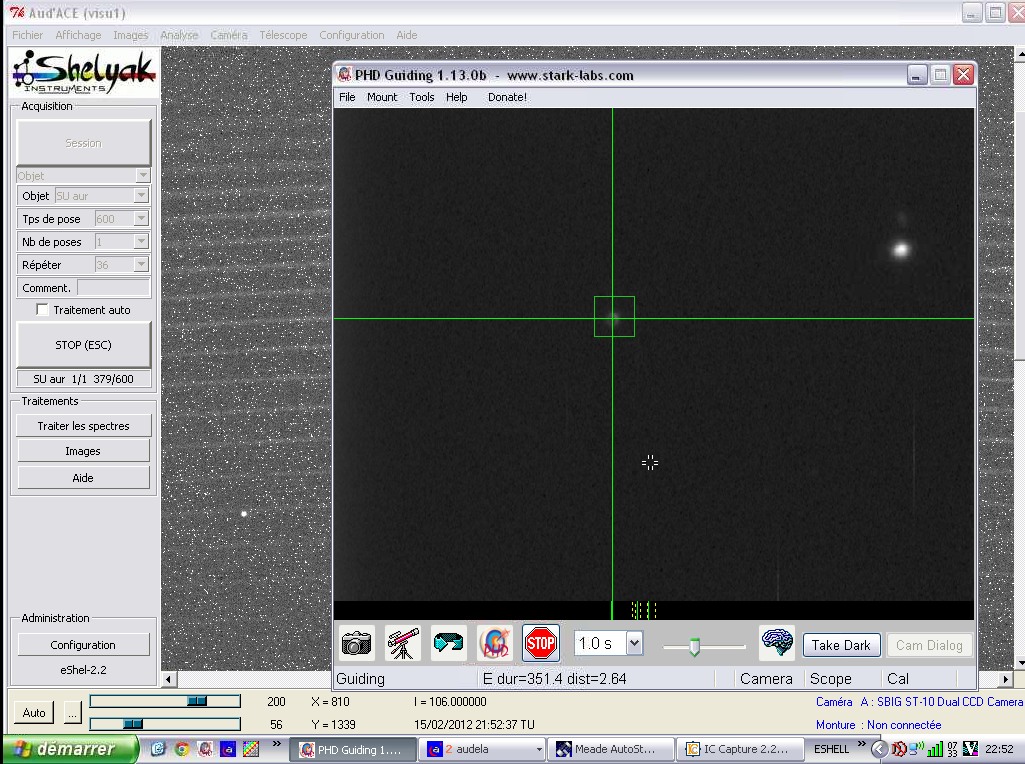
Task: Click the Take Dark button
Action: (841, 645)
